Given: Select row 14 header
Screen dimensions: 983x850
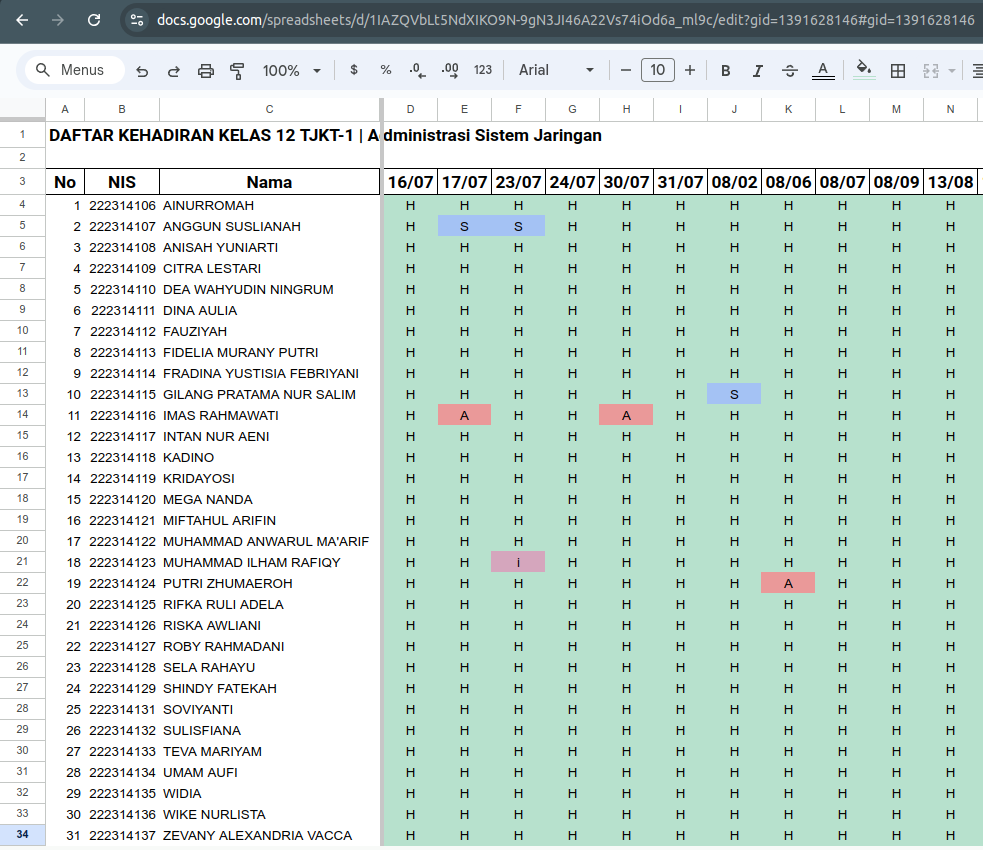Looking at the screenshot, I should pos(23,414).
